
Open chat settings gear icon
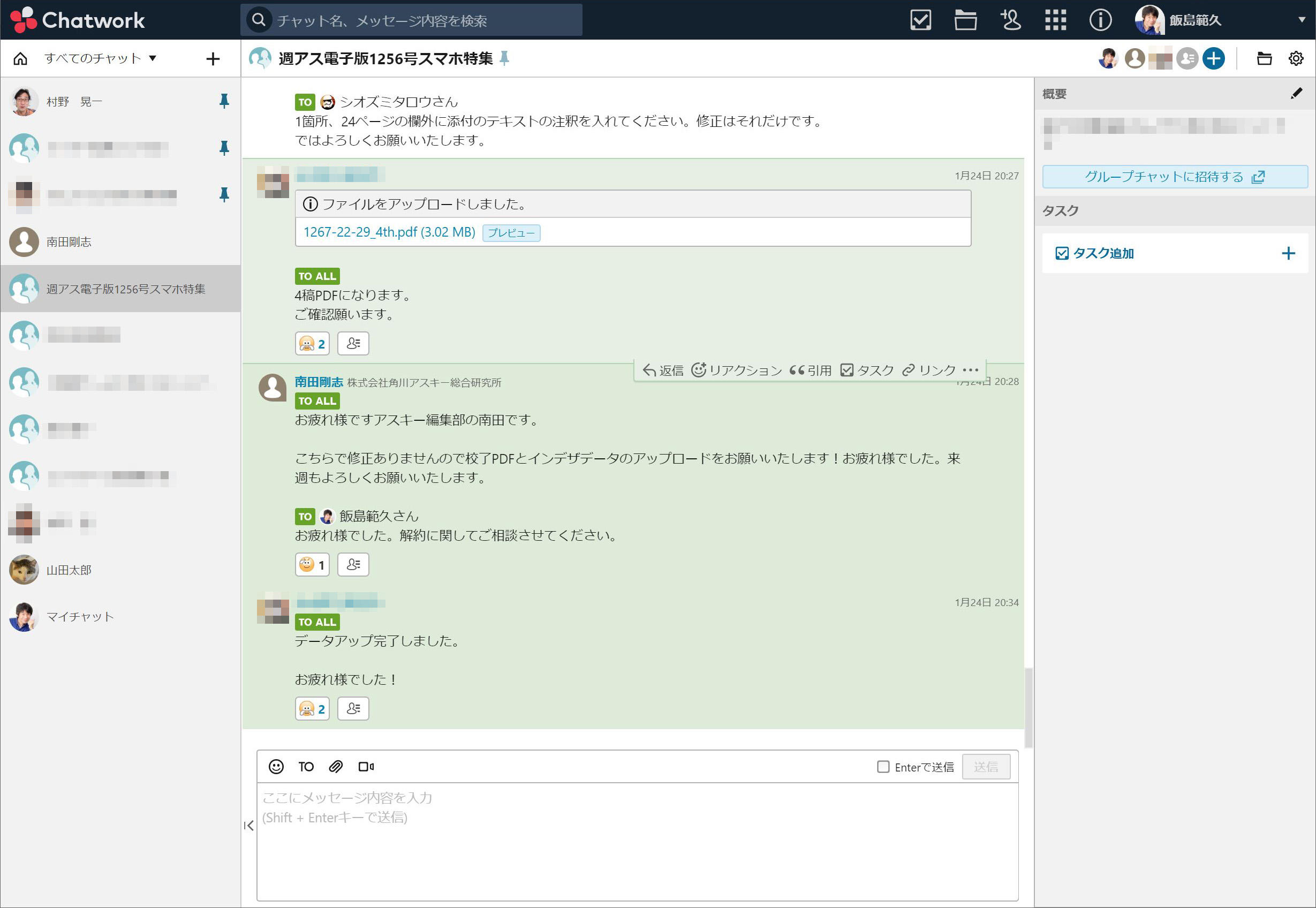(x=1296, y=58)
